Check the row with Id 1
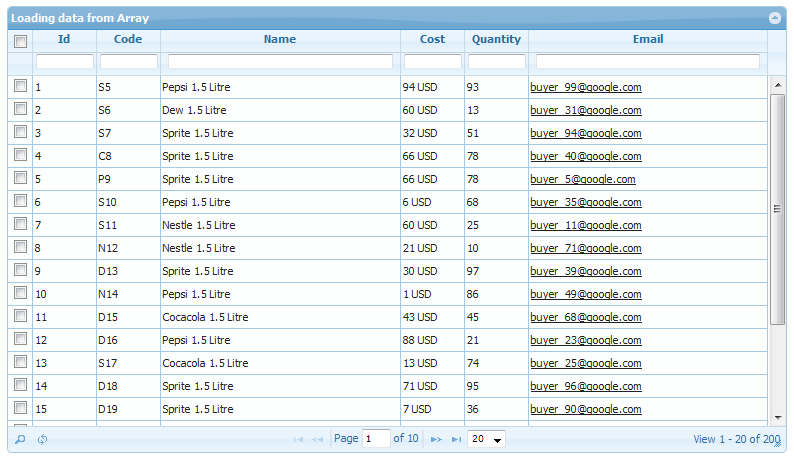794x459 pixels. 20,87
